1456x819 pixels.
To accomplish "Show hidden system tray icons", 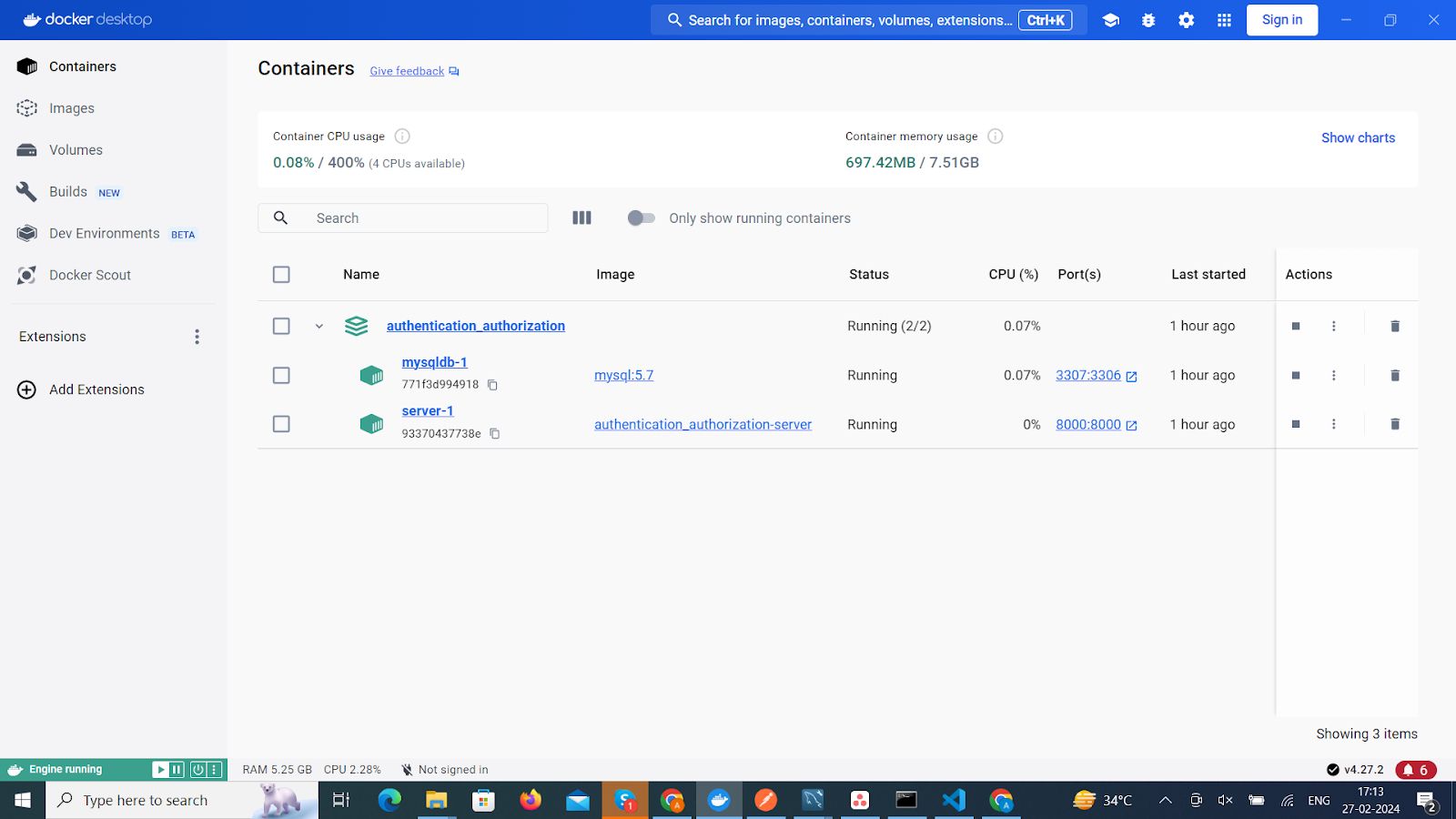I will (x=1165, y=800).
